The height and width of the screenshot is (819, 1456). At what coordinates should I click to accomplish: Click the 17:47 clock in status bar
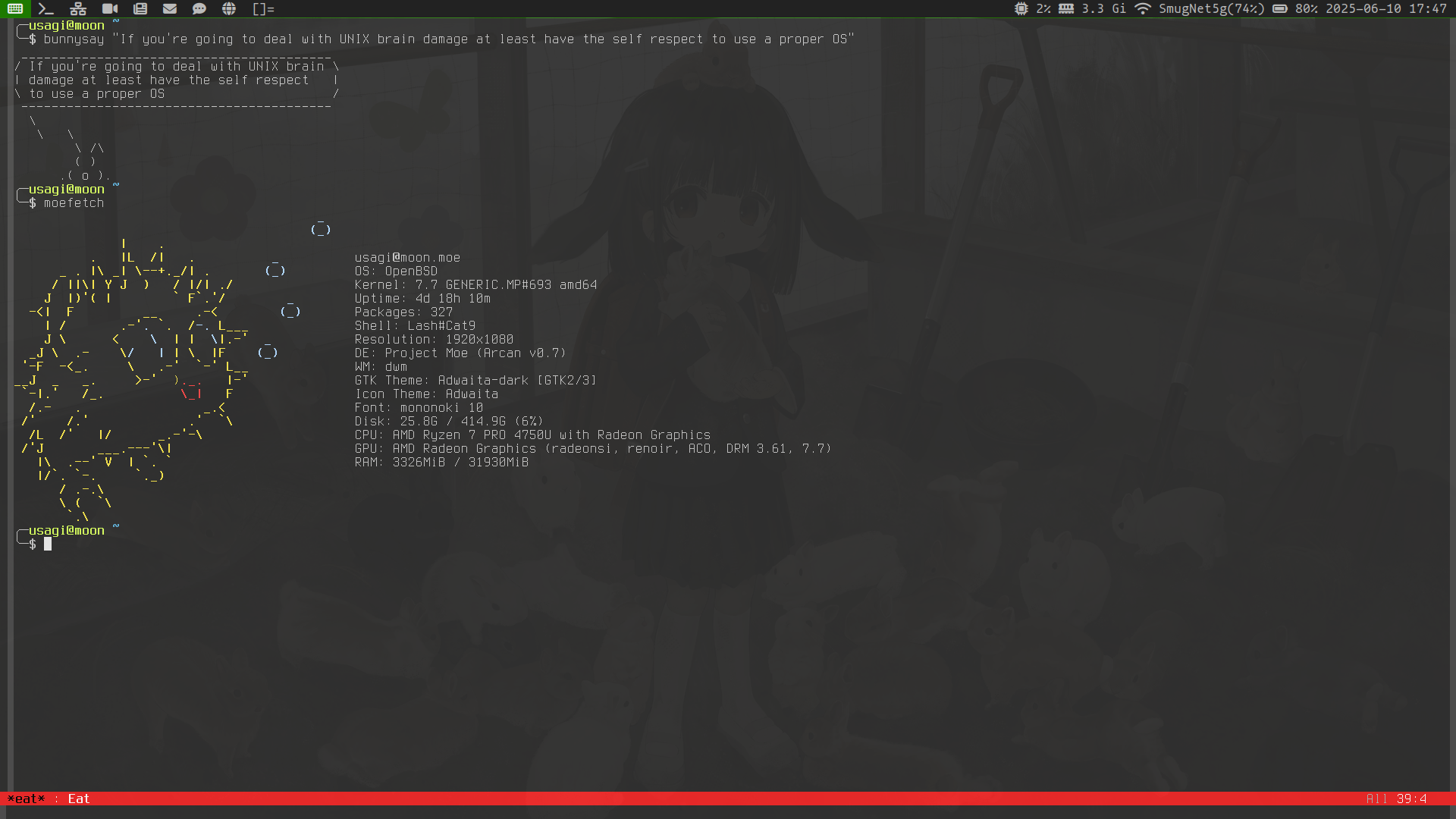pos(1428,9)
